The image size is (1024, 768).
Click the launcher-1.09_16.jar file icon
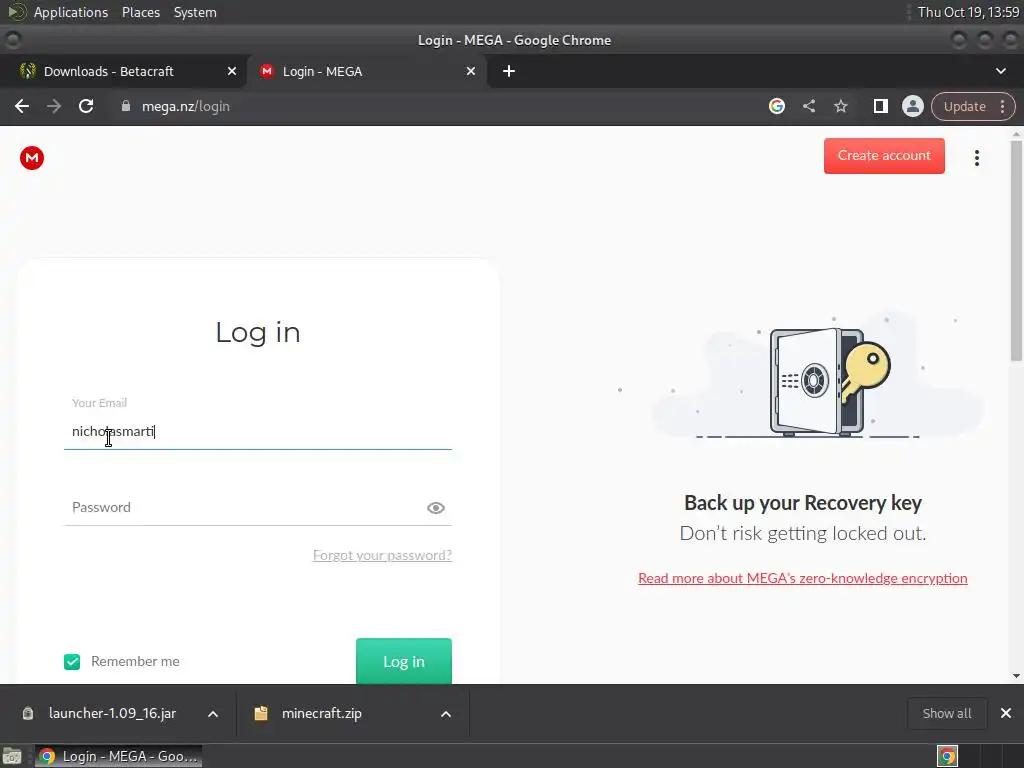tap(27, 713)
